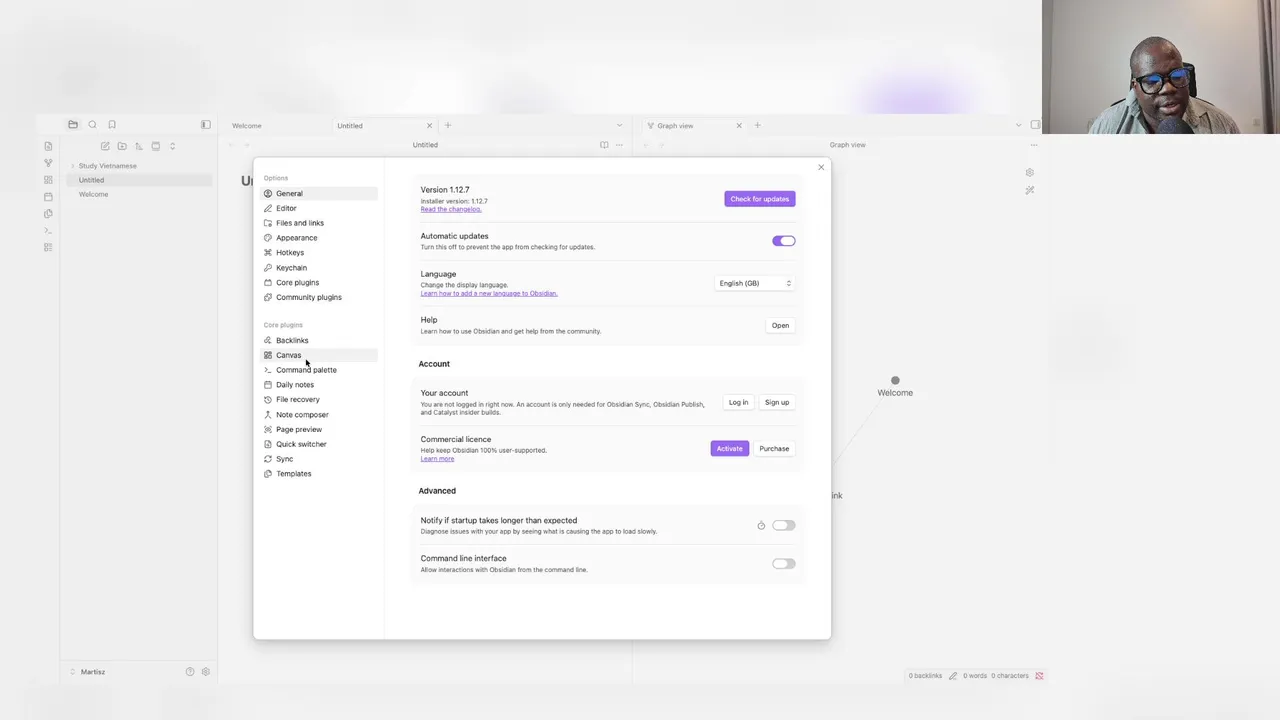The height and width of the screenshot is (720, 1280).
Task: Open Canvas plugin settings
Action: [x=319, y=355]
